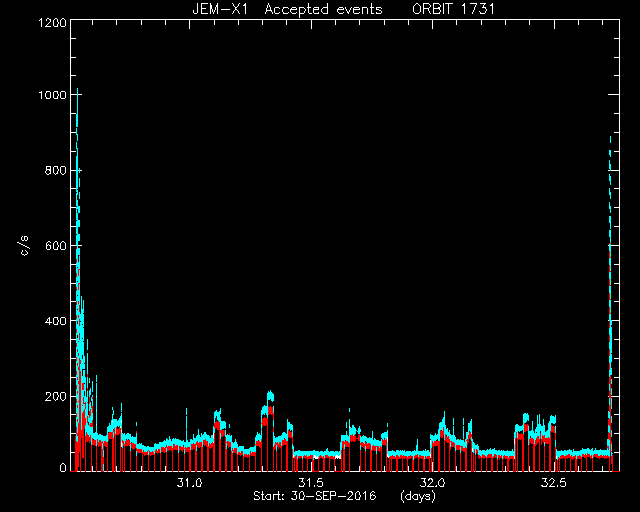Image resolution: width=640 pixels, height=512 pixels.
Task: Click the 31.0 x-axis tick label
Action: tap(189, 483)
